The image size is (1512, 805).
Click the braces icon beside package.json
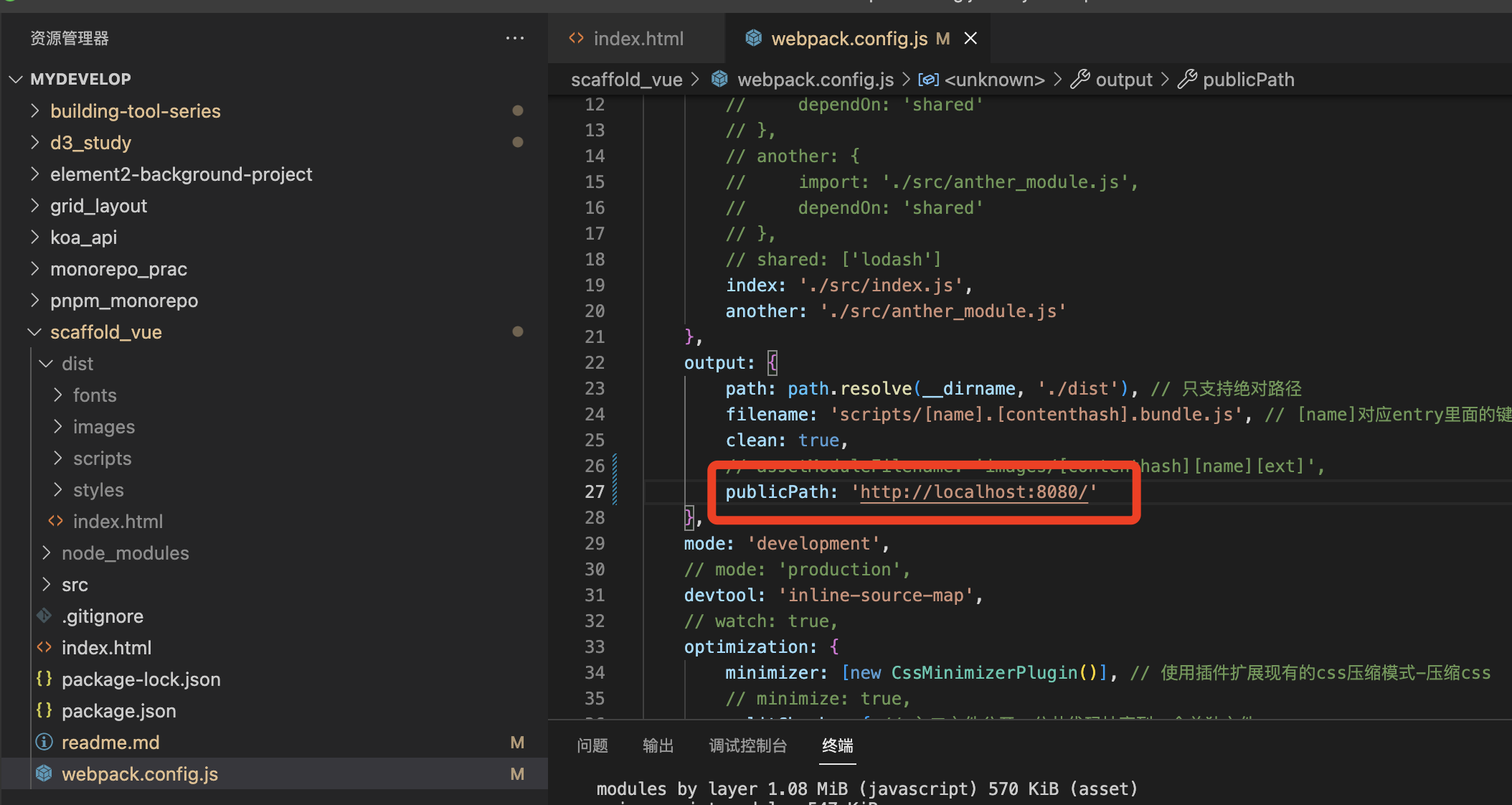(x=44, y=710)
